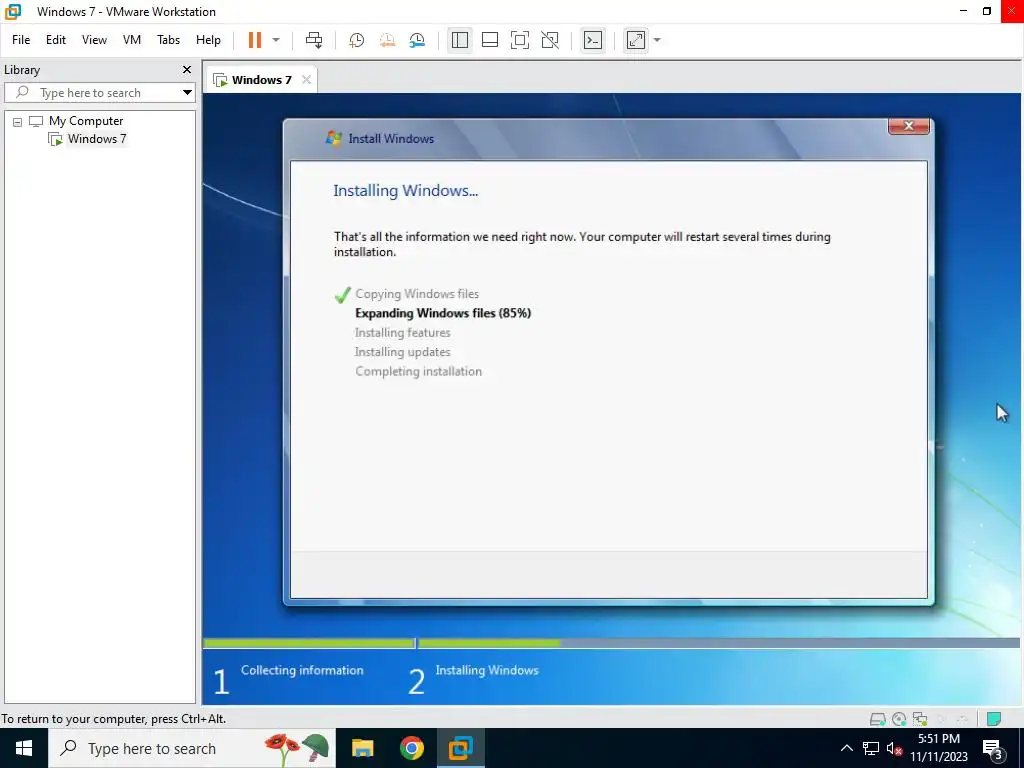Toggle the thumbnail bar view icon
This screenshot has width=1024, height=768.
tap(490, 40)
